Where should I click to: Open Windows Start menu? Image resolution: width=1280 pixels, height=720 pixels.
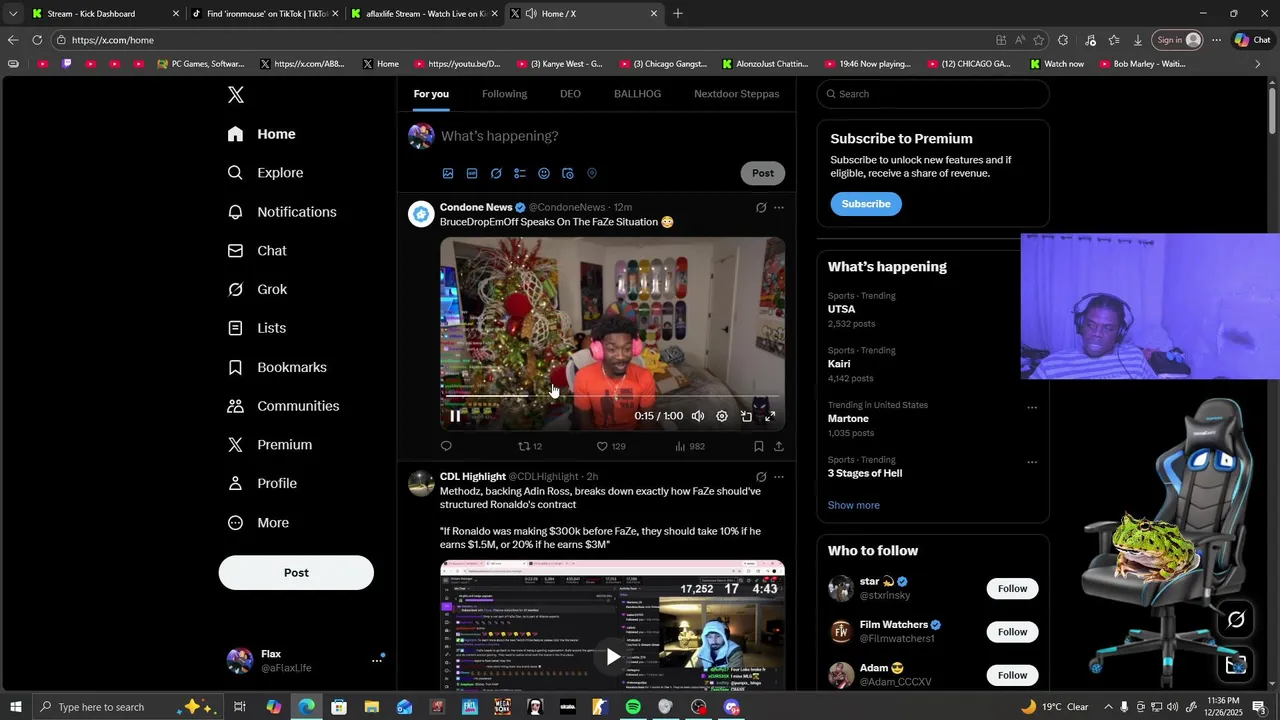(15, 707)
